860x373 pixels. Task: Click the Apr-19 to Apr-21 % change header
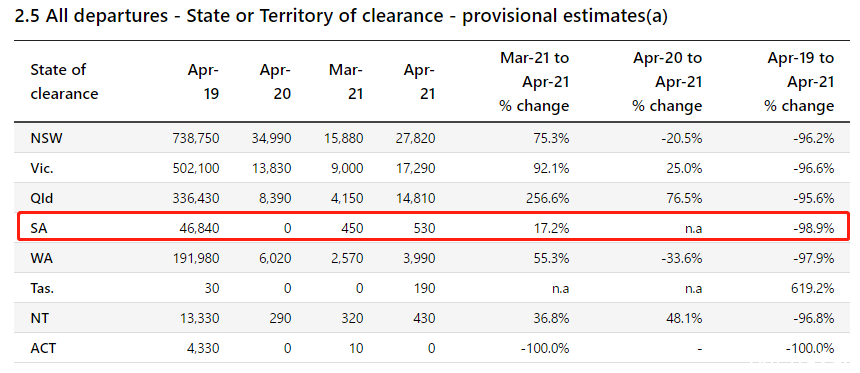click(x=799, y=82)
